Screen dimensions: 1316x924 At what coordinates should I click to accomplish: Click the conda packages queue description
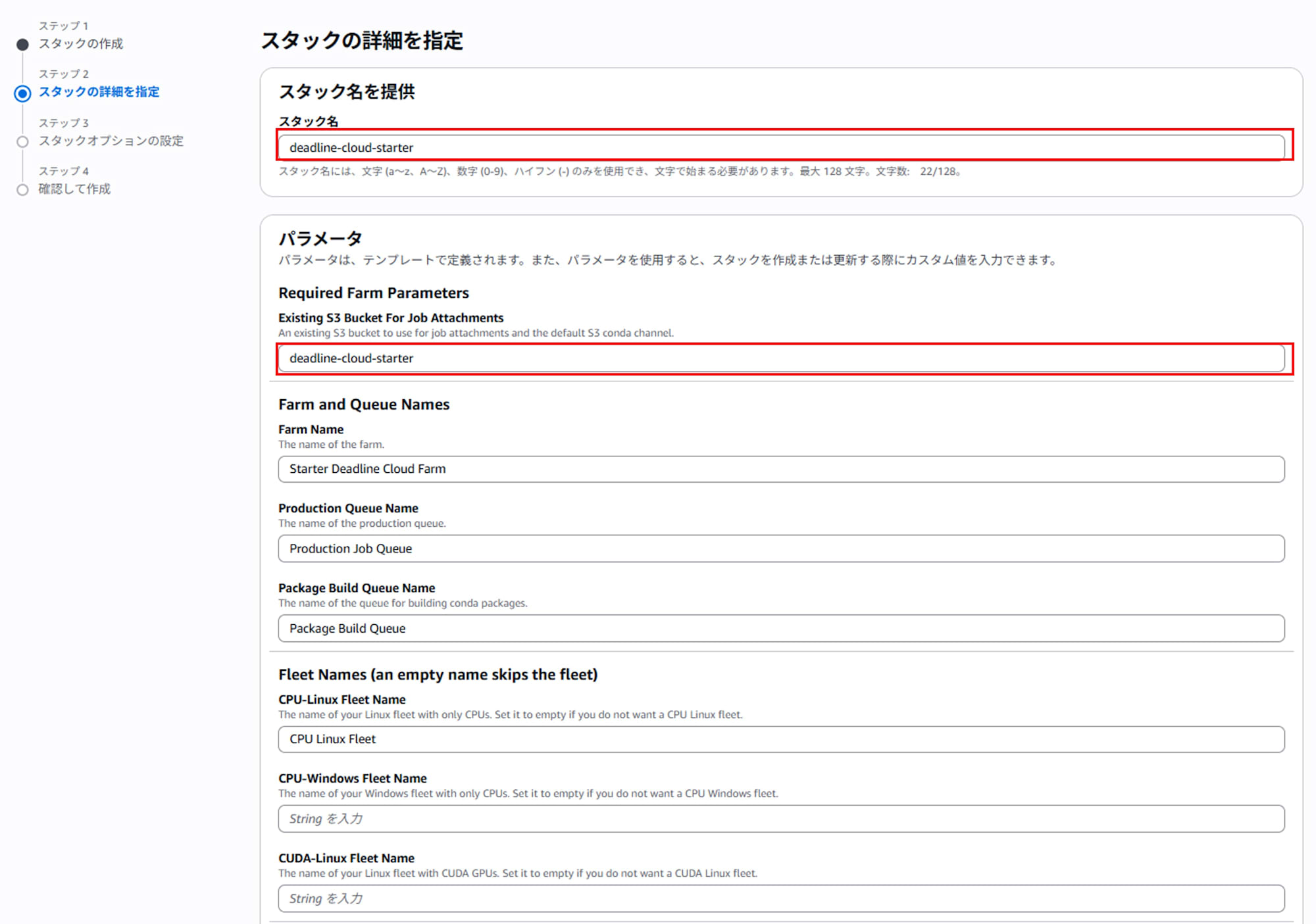pos(403,603)
